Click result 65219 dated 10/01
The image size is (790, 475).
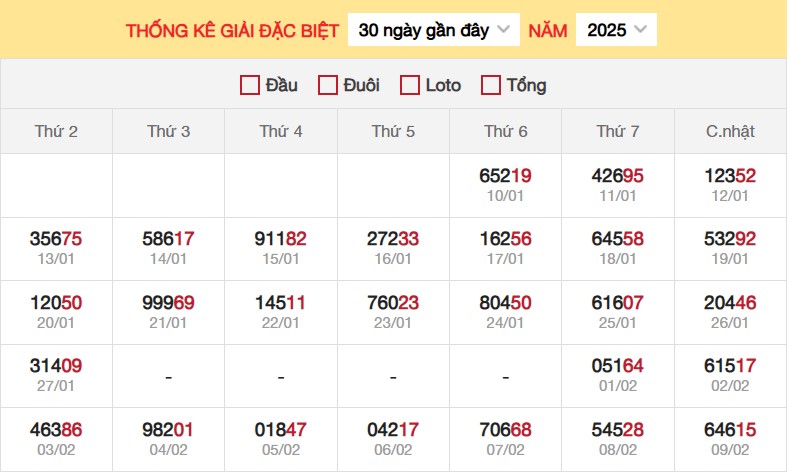point(505,176)
